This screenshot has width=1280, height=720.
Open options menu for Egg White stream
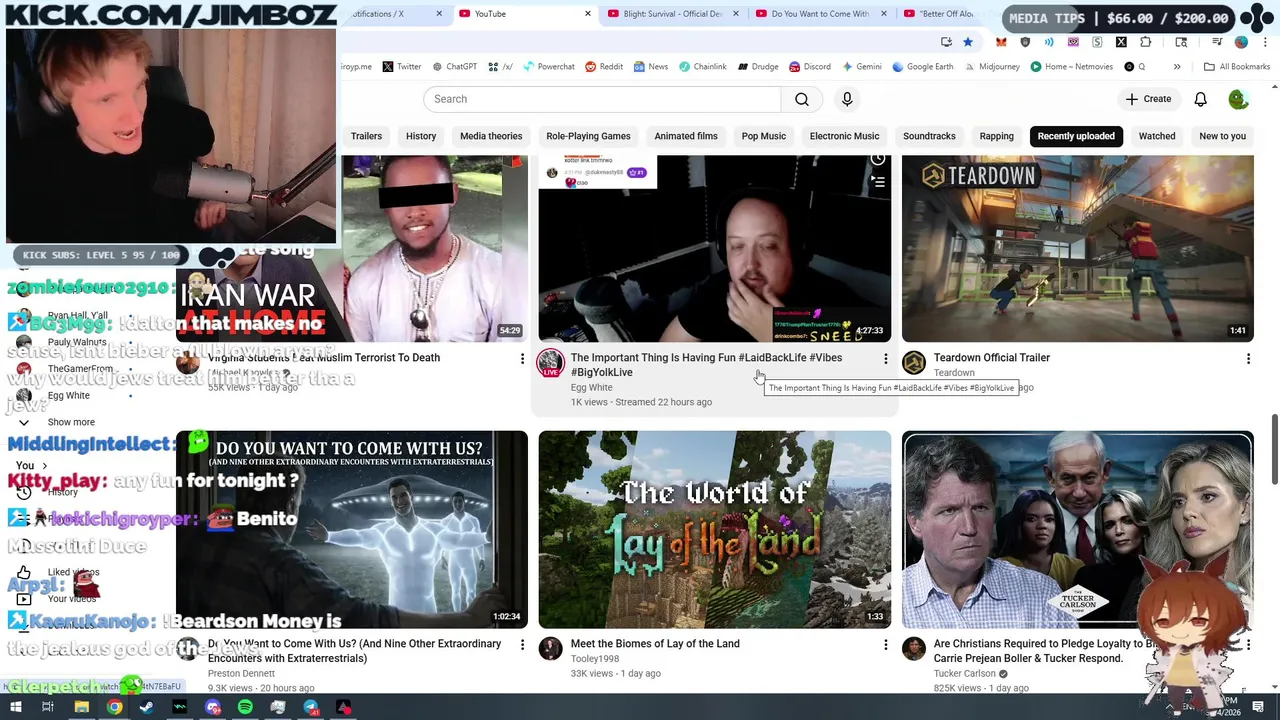coord(885,358)
